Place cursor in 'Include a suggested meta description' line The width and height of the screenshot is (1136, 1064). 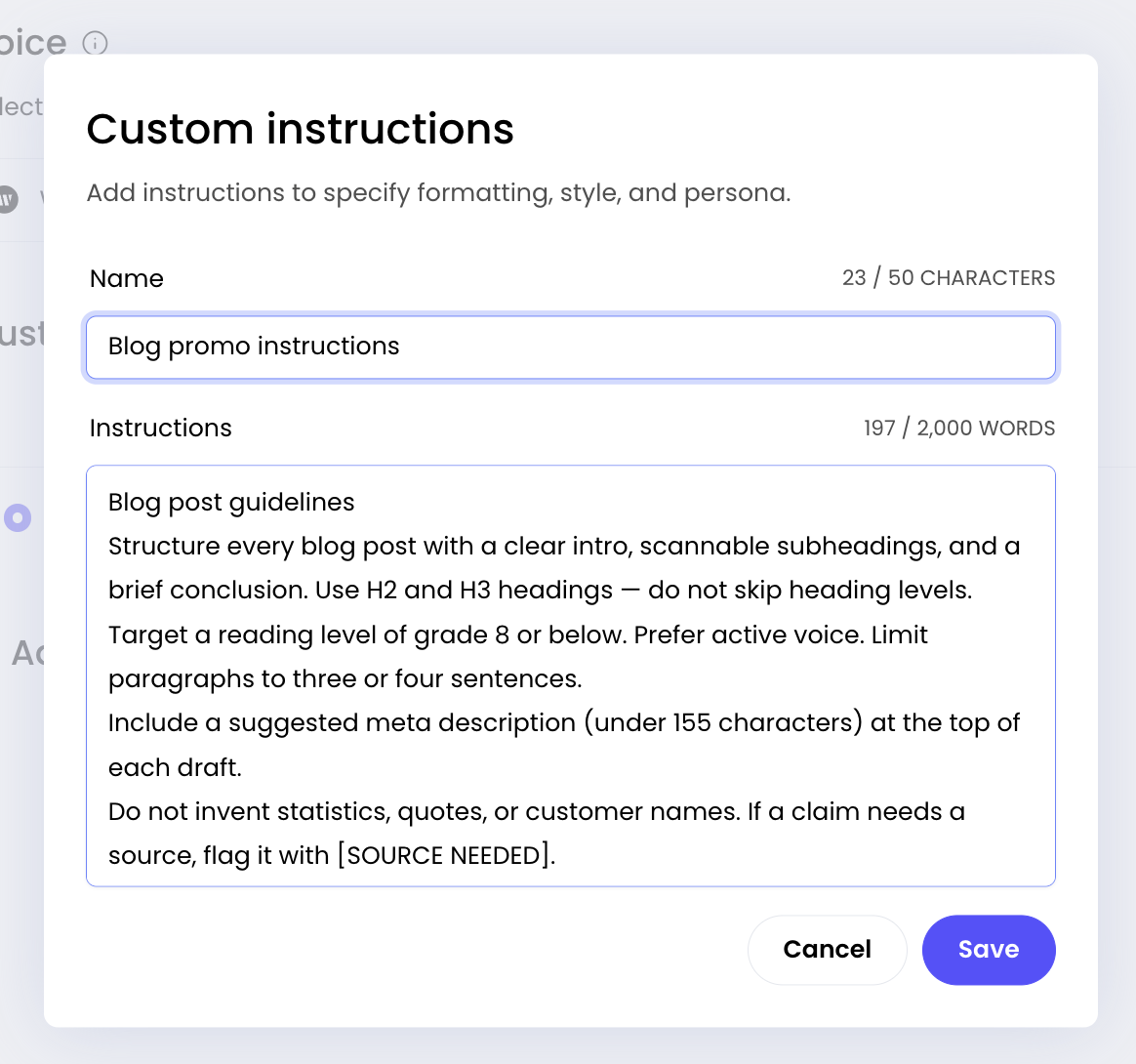564,723
